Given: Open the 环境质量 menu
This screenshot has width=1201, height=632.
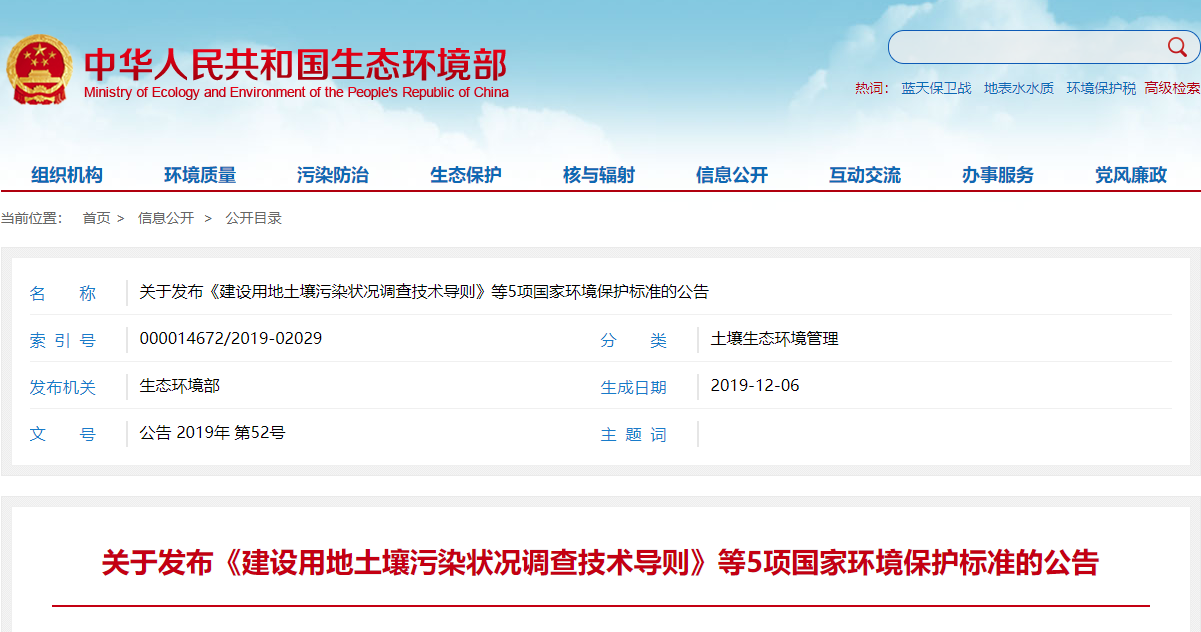Looking at the screenshot, I should [x=200, y=175].
